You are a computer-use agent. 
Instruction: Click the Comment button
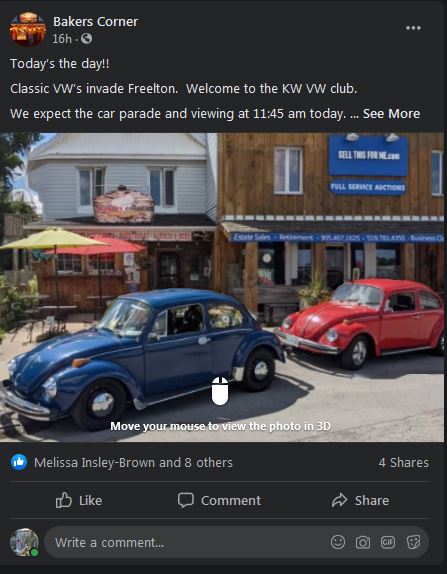pyautogui.click(x=219, y=500)
